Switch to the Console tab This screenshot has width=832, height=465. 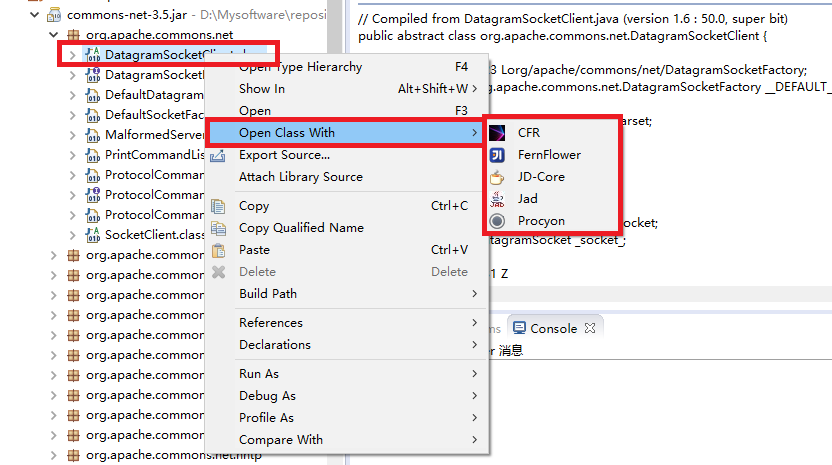pyautogui.click(x=553, y=329)
